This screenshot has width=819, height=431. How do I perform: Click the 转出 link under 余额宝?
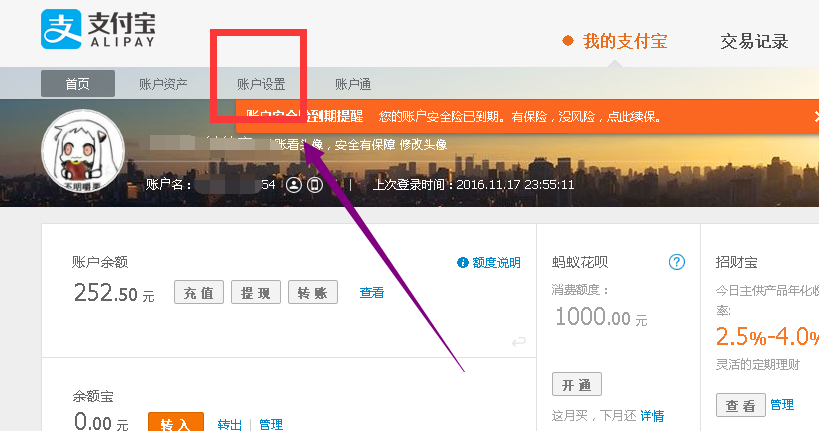click(x=229, y=424)
